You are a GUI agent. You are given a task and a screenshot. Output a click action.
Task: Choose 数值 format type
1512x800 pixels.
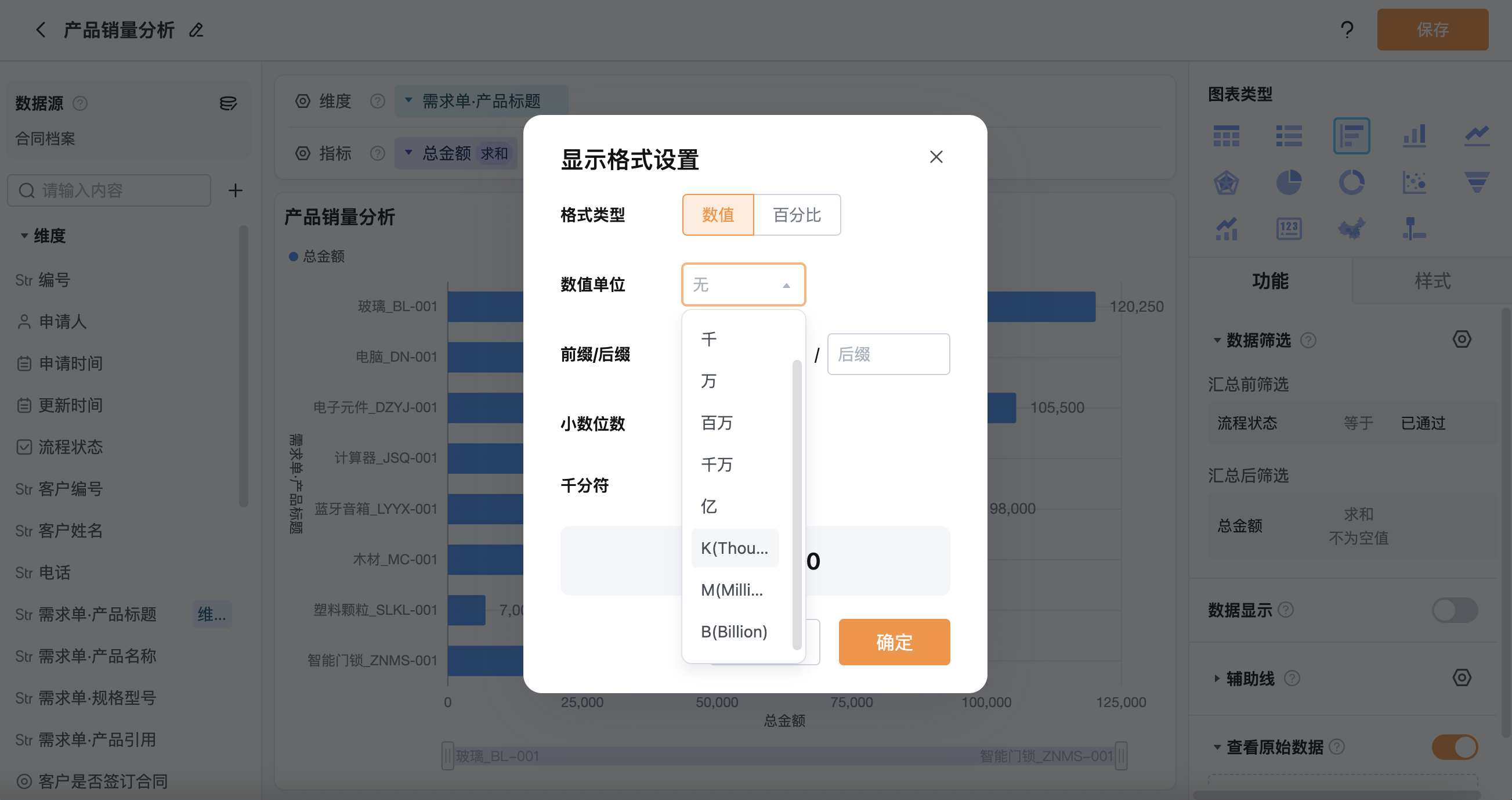[718, 215]
